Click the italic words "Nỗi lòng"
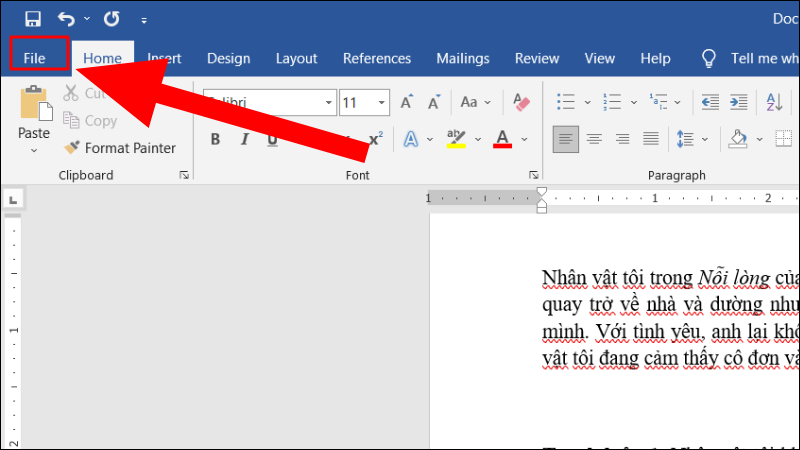This screenshot has height=450, width=800. [734, 278]
